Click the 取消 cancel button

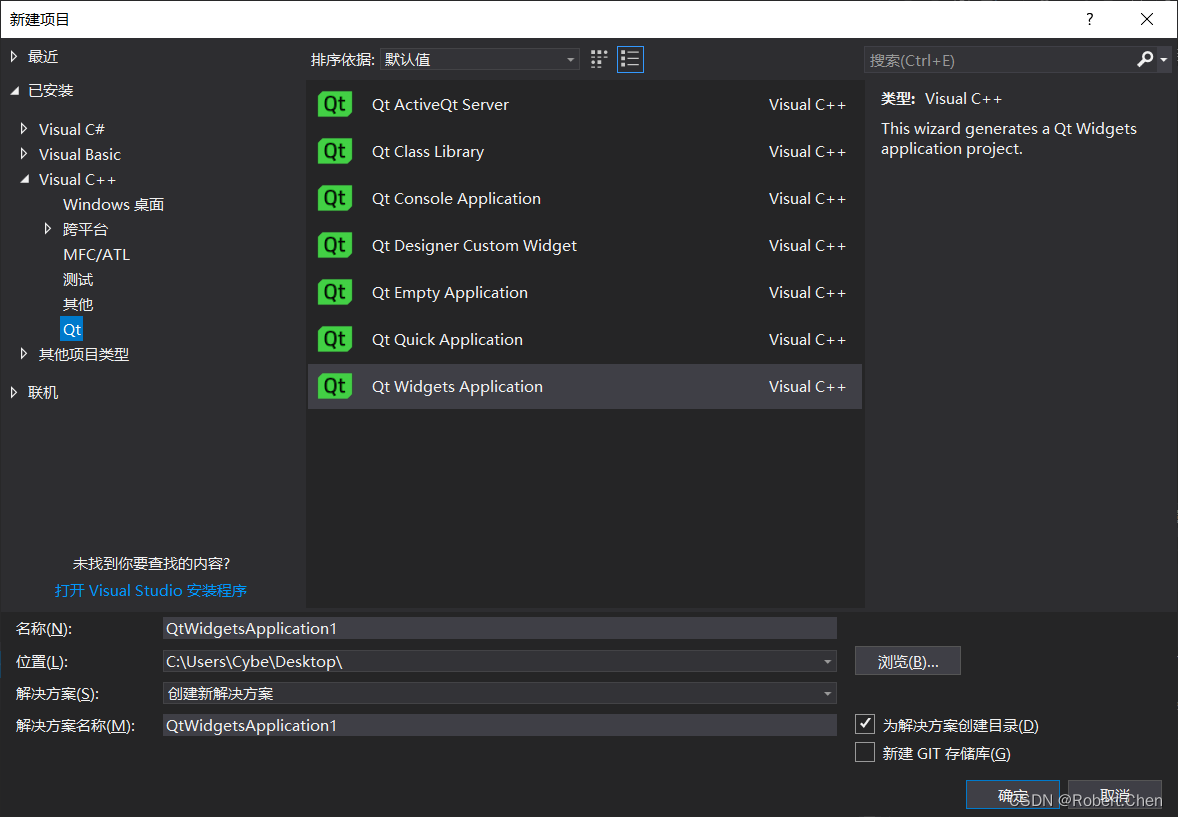coord(1115,794)
